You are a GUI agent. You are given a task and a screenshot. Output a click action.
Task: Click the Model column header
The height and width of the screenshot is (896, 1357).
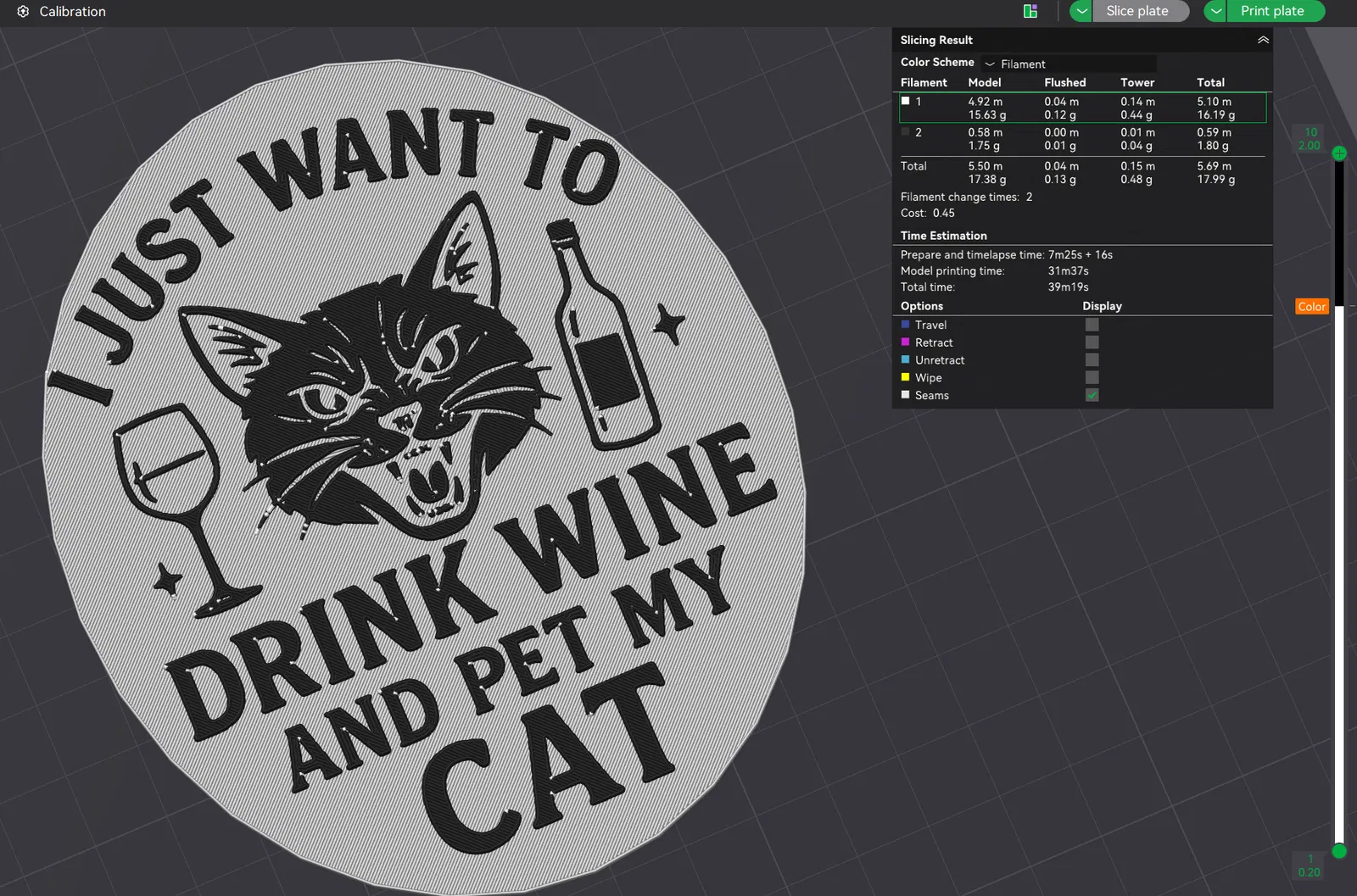coord(985,82)
